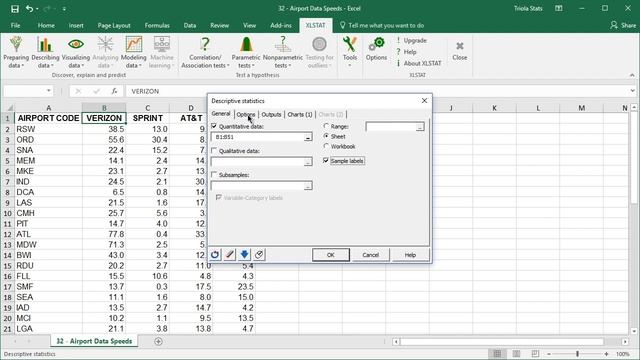The image size is (640, 360).
Task: Select the Sheet radio button
Action: pyautogui.click(x=326, y=136)
